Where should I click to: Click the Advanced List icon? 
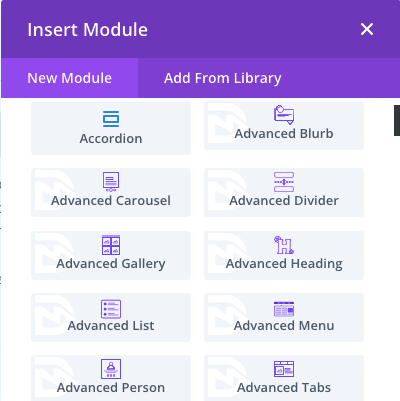click(x=111, y=309)
